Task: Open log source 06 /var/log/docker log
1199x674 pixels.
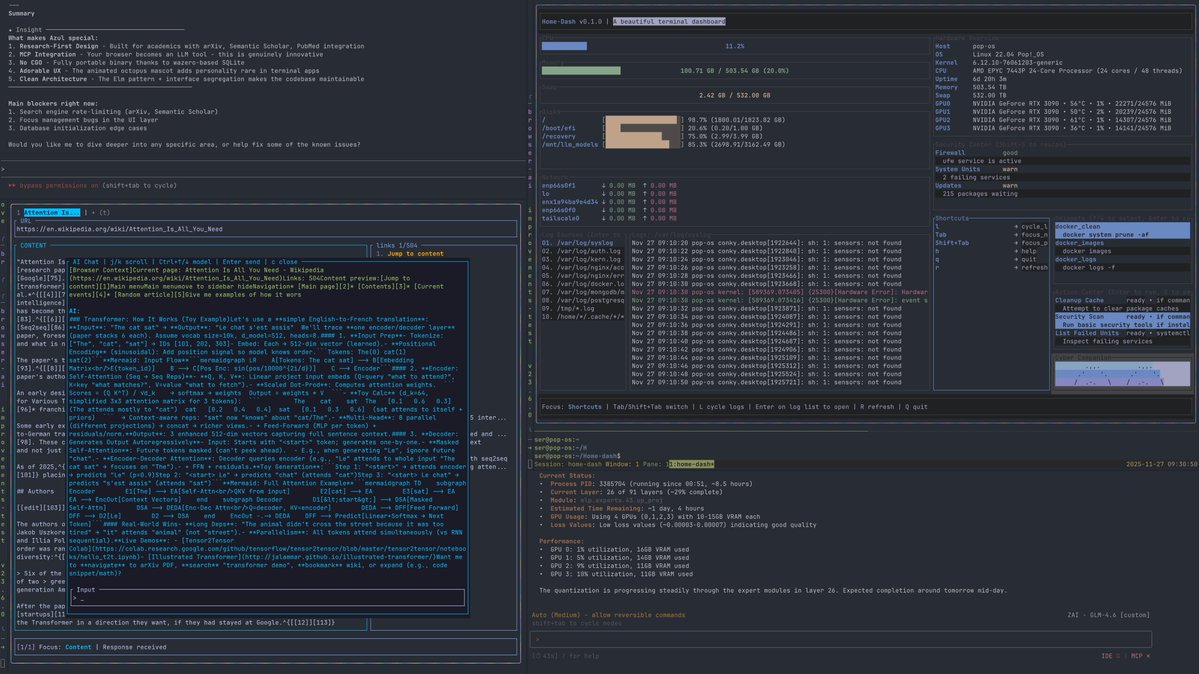Action: tap(583, 284)
